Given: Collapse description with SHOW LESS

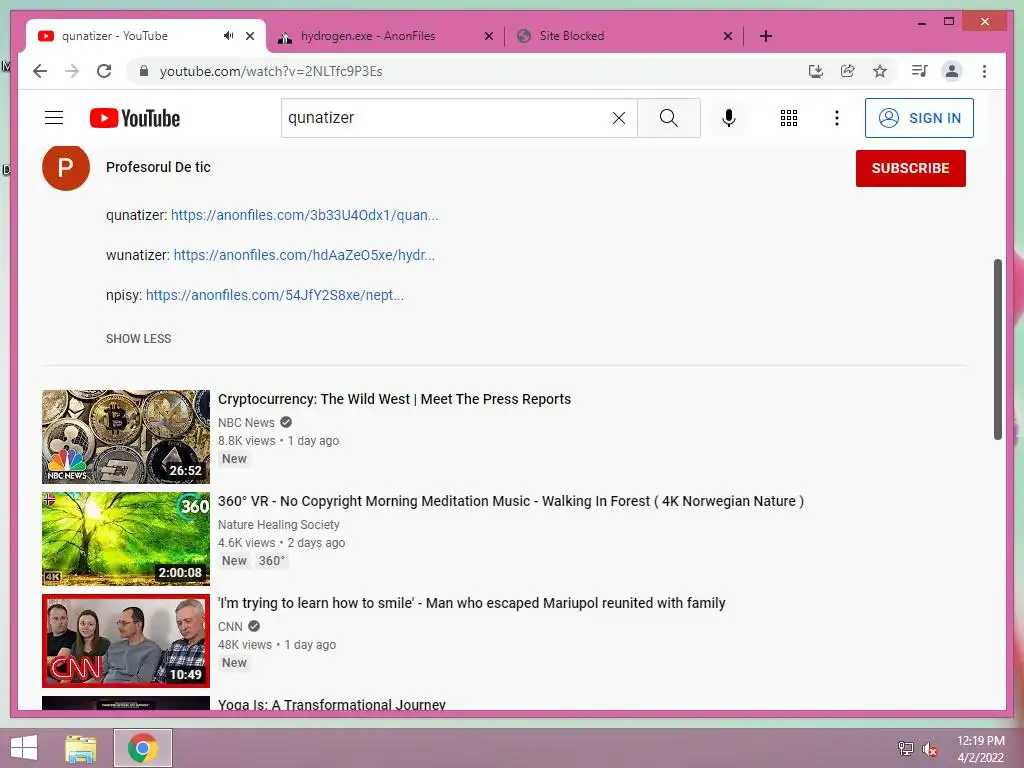Looking at the screenshot, I should 138,338.
